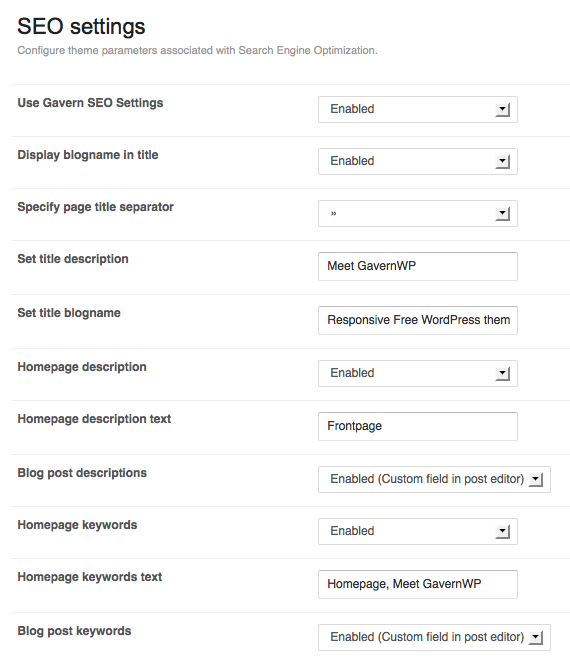Click arrow icon of Homepage description select
Image resolution: width=570 pixels, height=661 pixels.
(503, 373)
